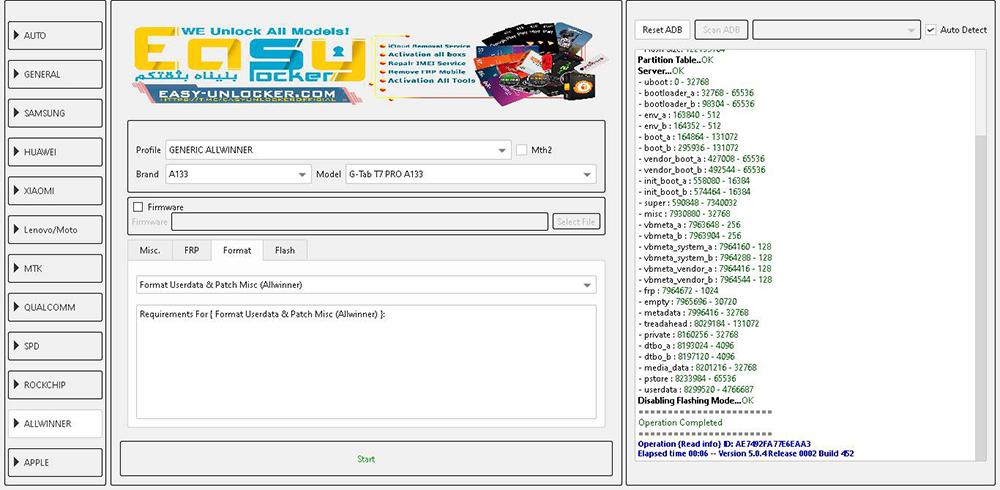Open the SAMSUNG sidebar section
Viewport: 1000px width, 490px height.
(x=55, y=114)
